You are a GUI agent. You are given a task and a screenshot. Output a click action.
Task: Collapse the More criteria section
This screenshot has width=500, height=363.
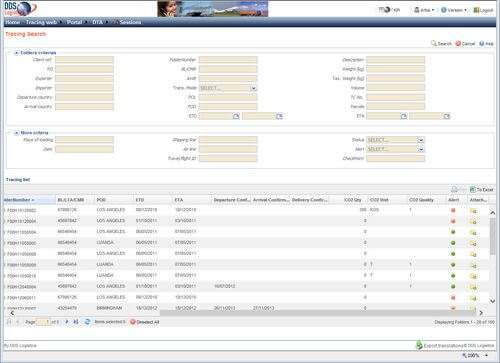(x=16, y=133)
